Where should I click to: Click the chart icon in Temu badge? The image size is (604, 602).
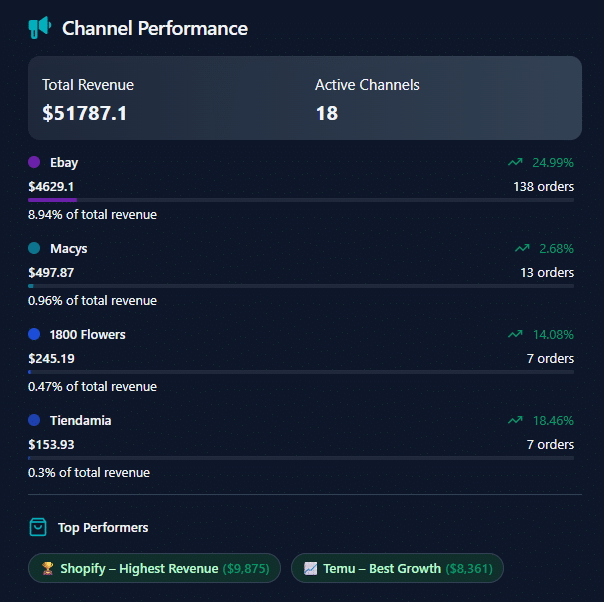[310, 568]
